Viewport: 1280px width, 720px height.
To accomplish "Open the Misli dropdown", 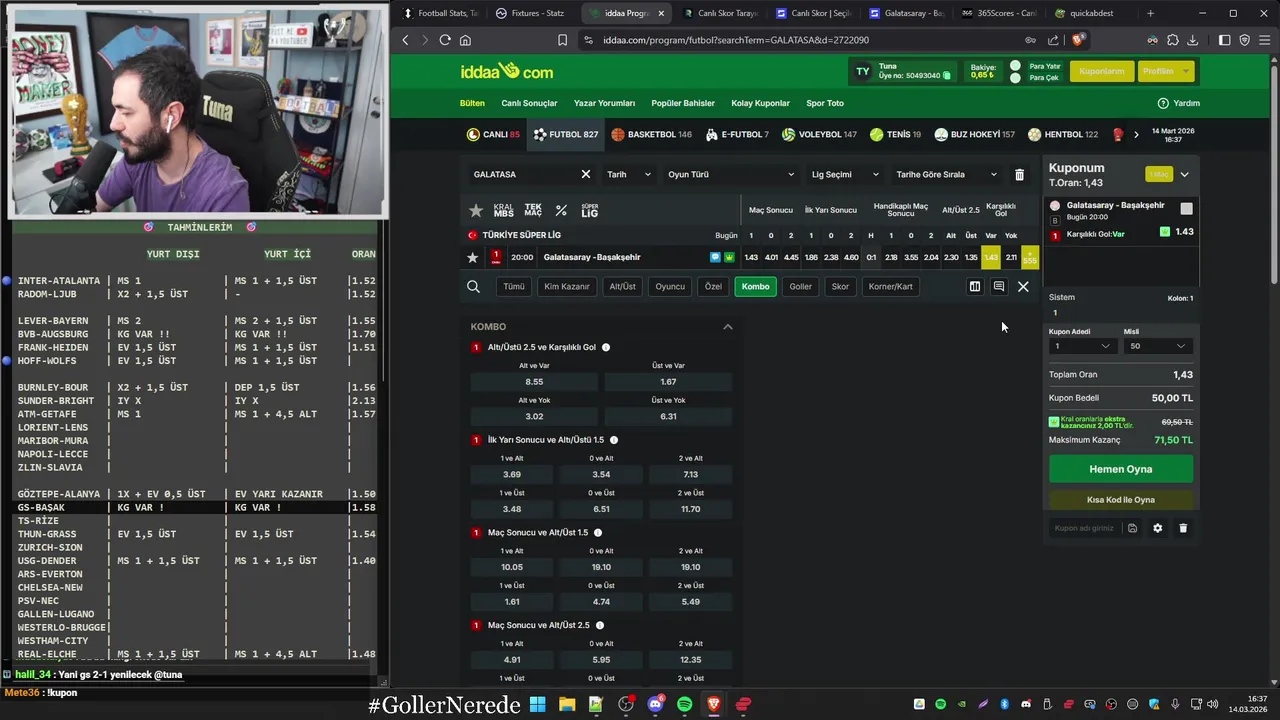I will pos(1158,346).
